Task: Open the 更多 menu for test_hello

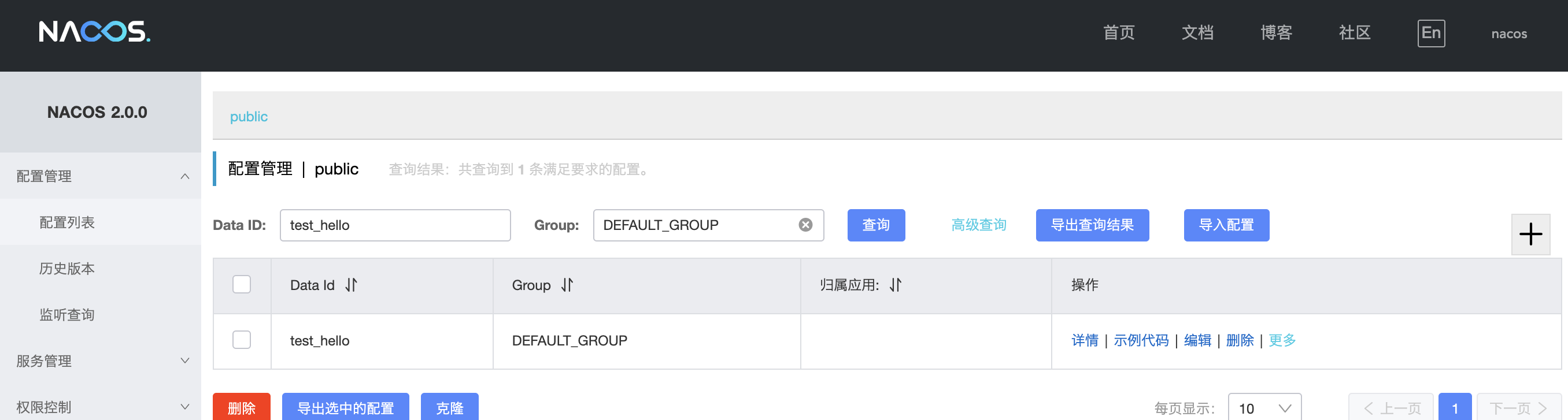Action: tap(1282, 340)
